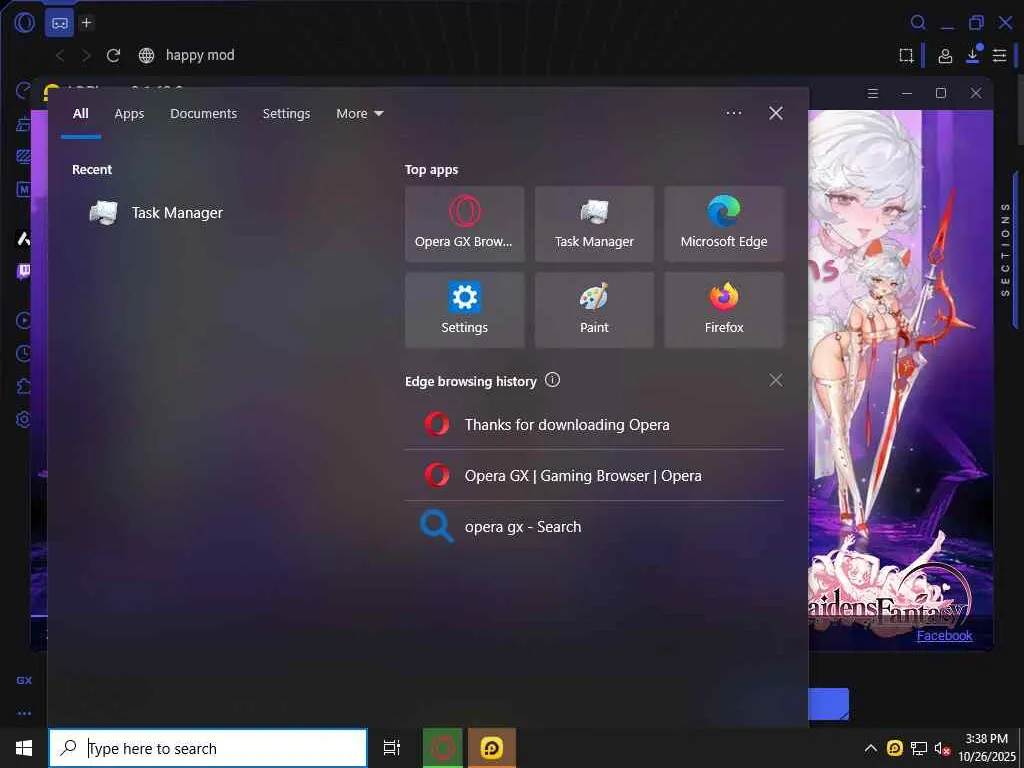Add a new Opera GX tab
1024x768 pixels.
pos(86,23)
